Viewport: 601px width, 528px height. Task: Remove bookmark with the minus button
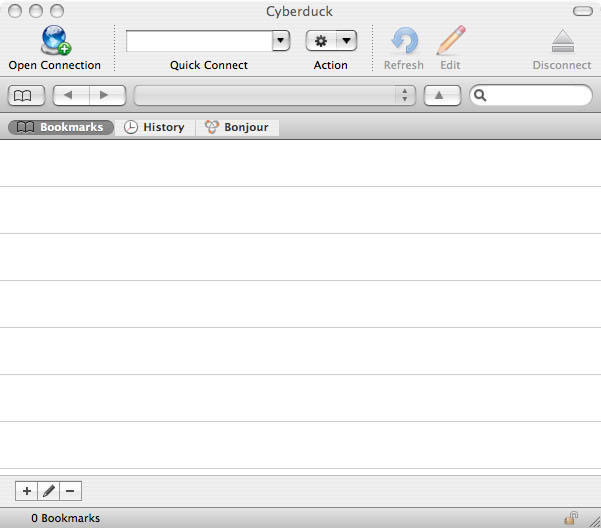coord(70,491)
